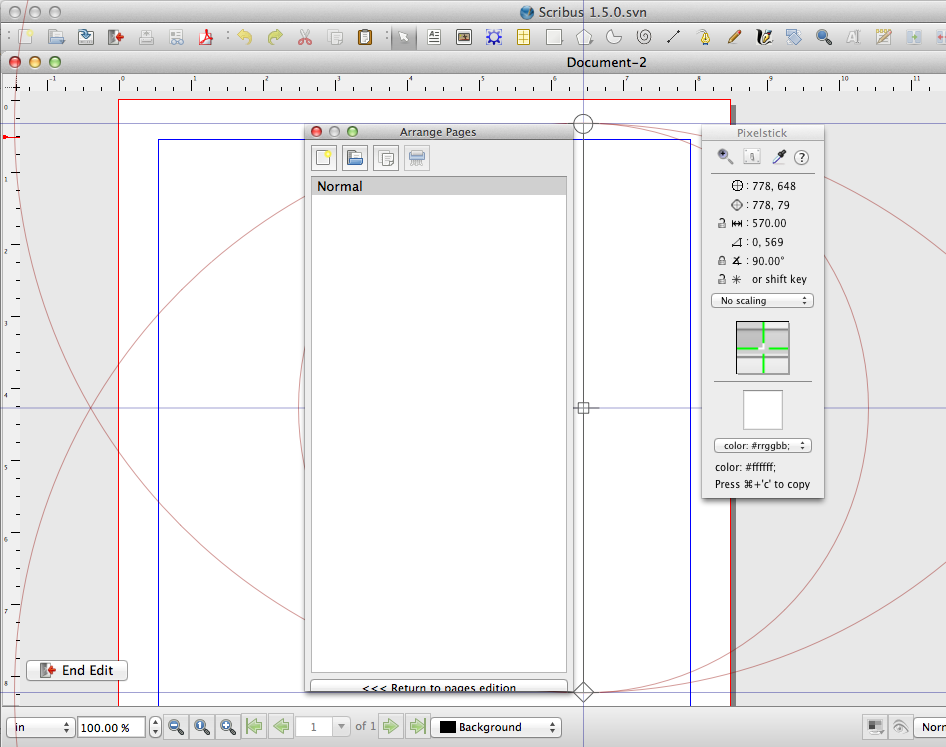Click the white color swatch in Pixelstick
The image size is (946, 747).
(x=762, y=410)
